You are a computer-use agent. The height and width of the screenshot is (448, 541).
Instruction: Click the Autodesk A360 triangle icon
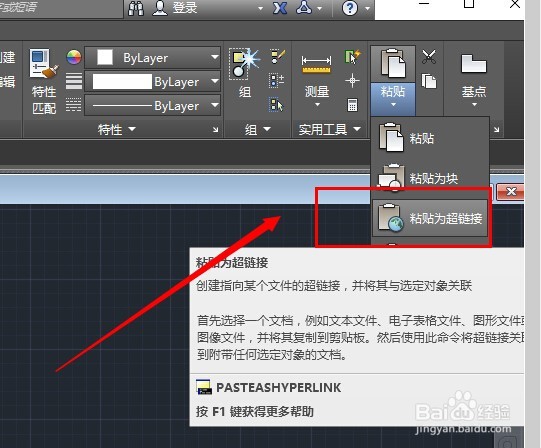[304, 8]
